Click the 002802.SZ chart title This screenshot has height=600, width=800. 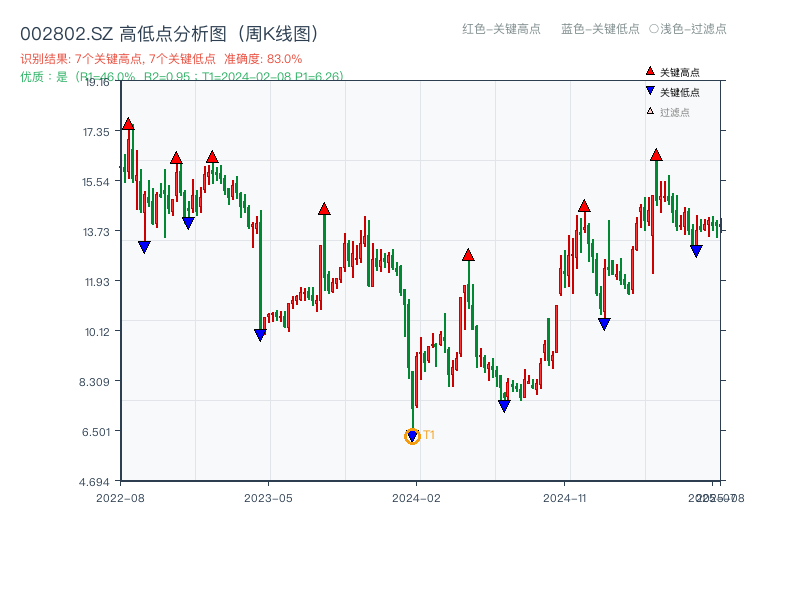[170, 34]
